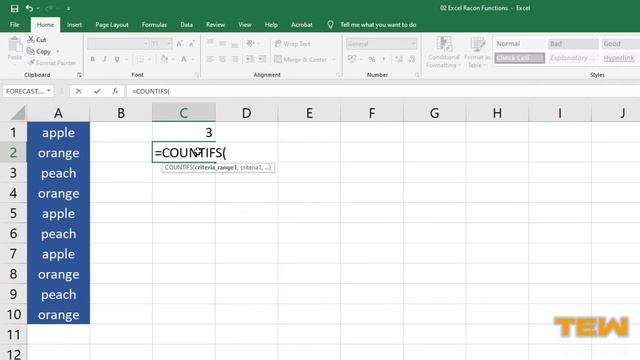Apply the Font Color
Viewport: 640px width, 360px height.
[184, 59]
